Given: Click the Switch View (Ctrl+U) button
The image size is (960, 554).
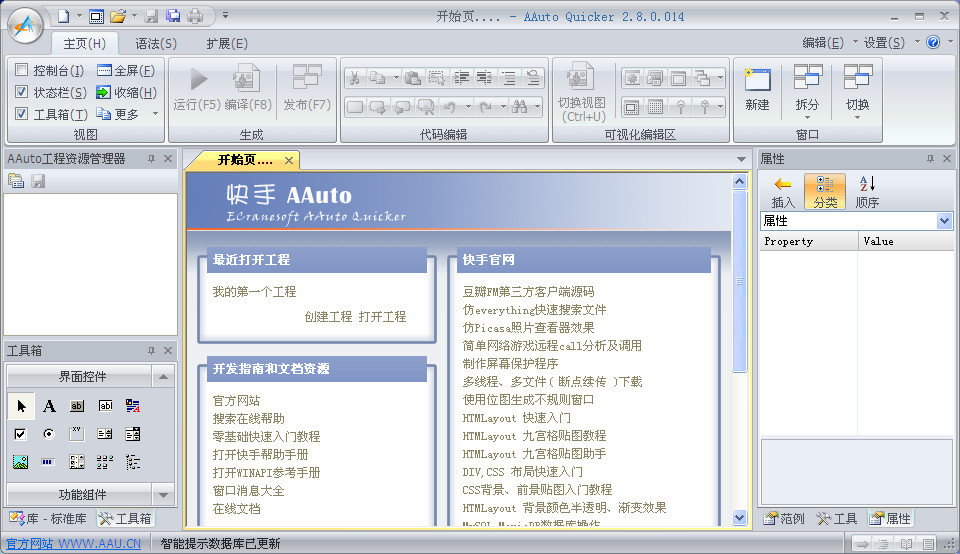Looking at the screenshot, I should click(582, 92).
